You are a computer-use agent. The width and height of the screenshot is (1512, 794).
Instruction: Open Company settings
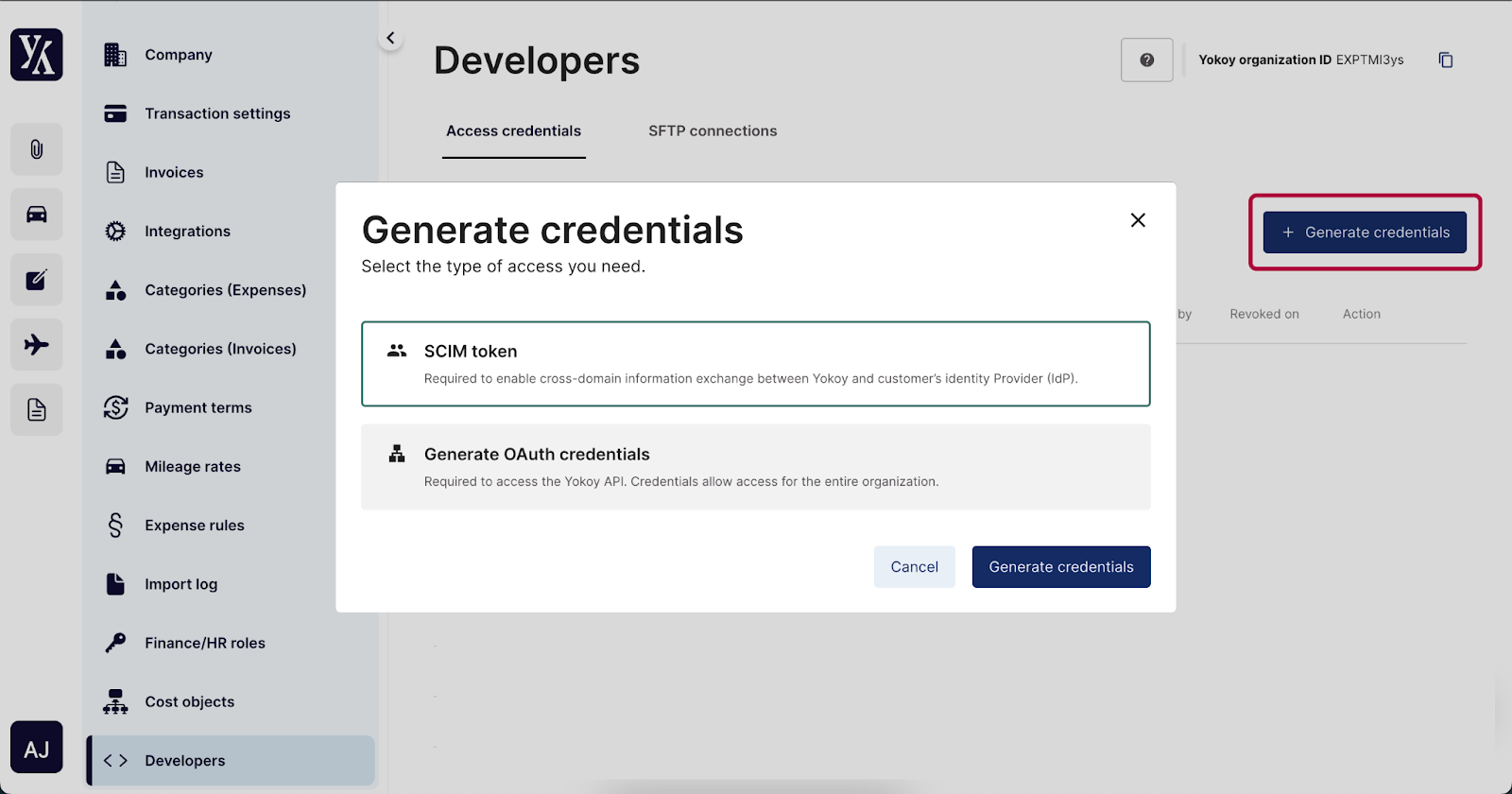pos(179,55)
